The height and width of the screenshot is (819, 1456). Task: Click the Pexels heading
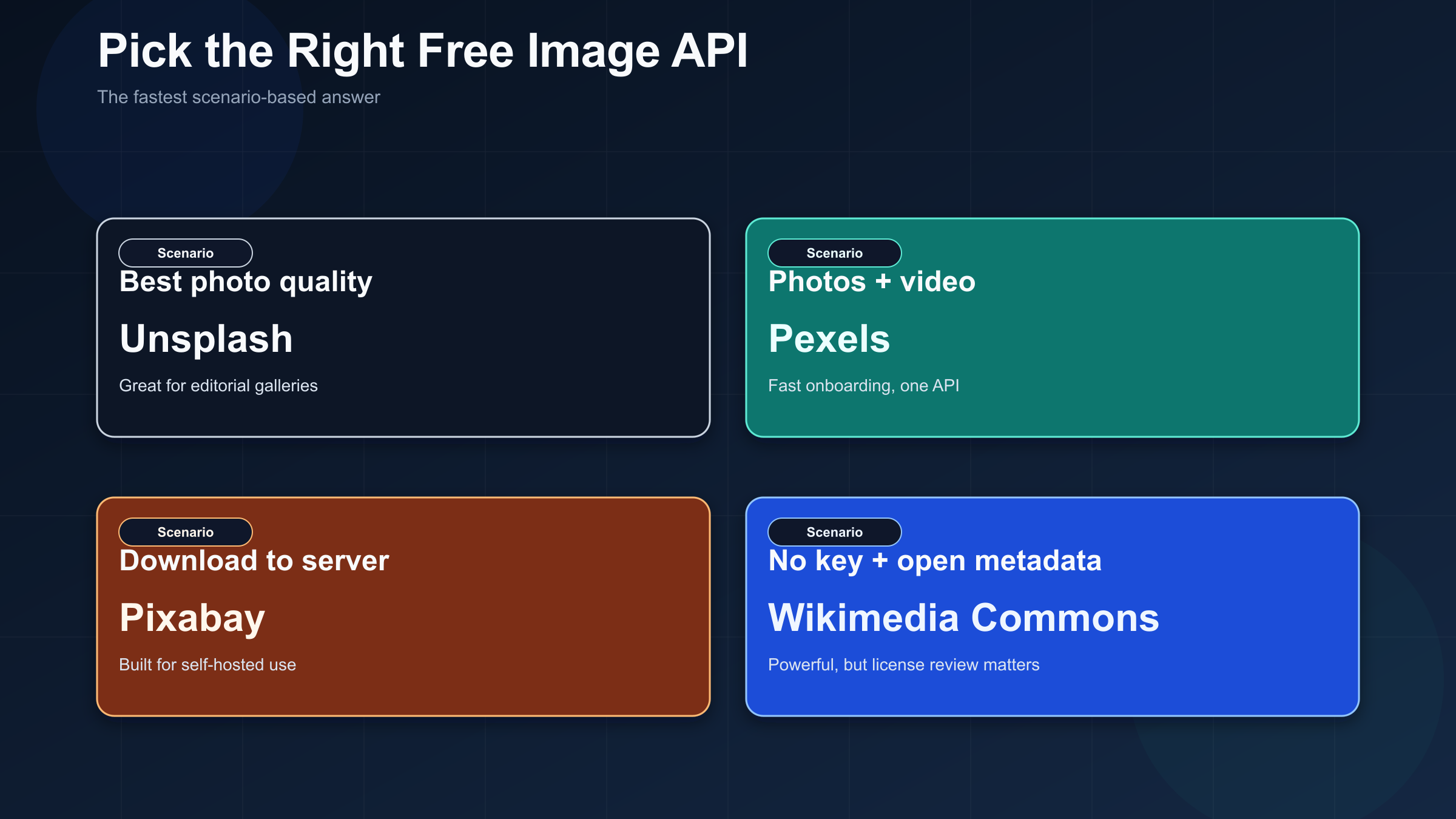829,339
